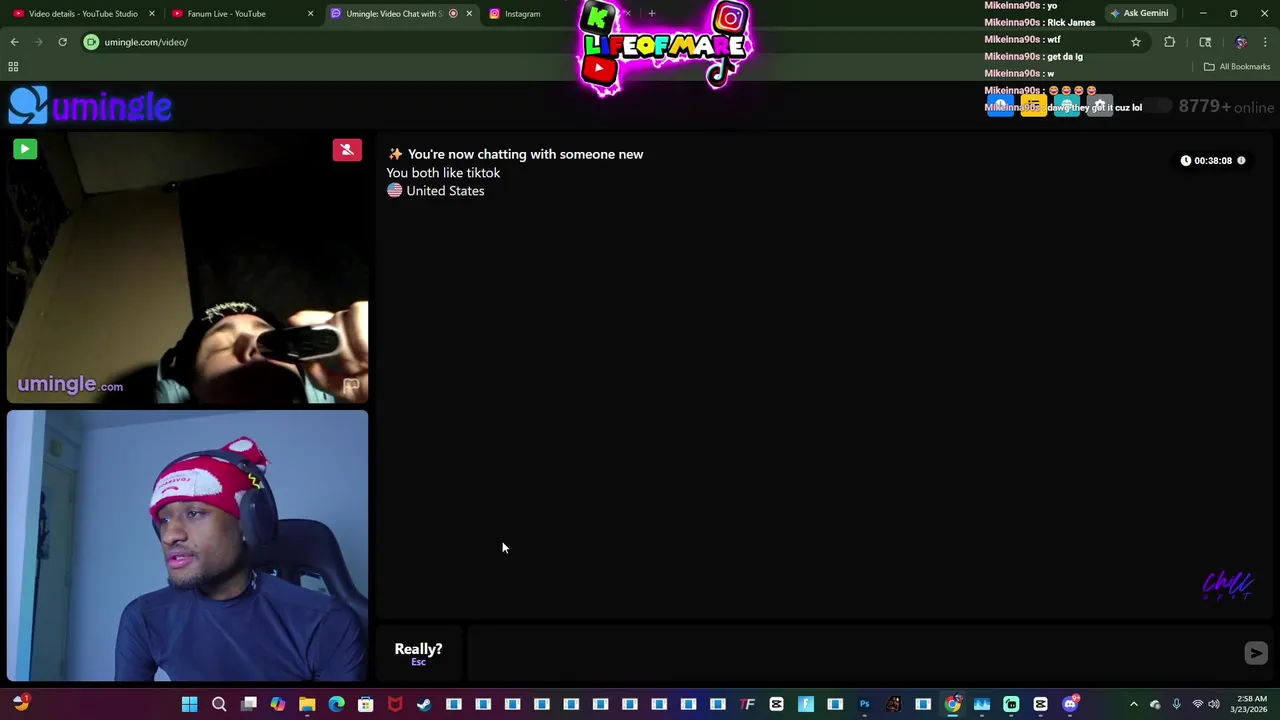This screenshot has height=720, width=1280.
Task: Open a new browser tab
Action: click(651, 14)
